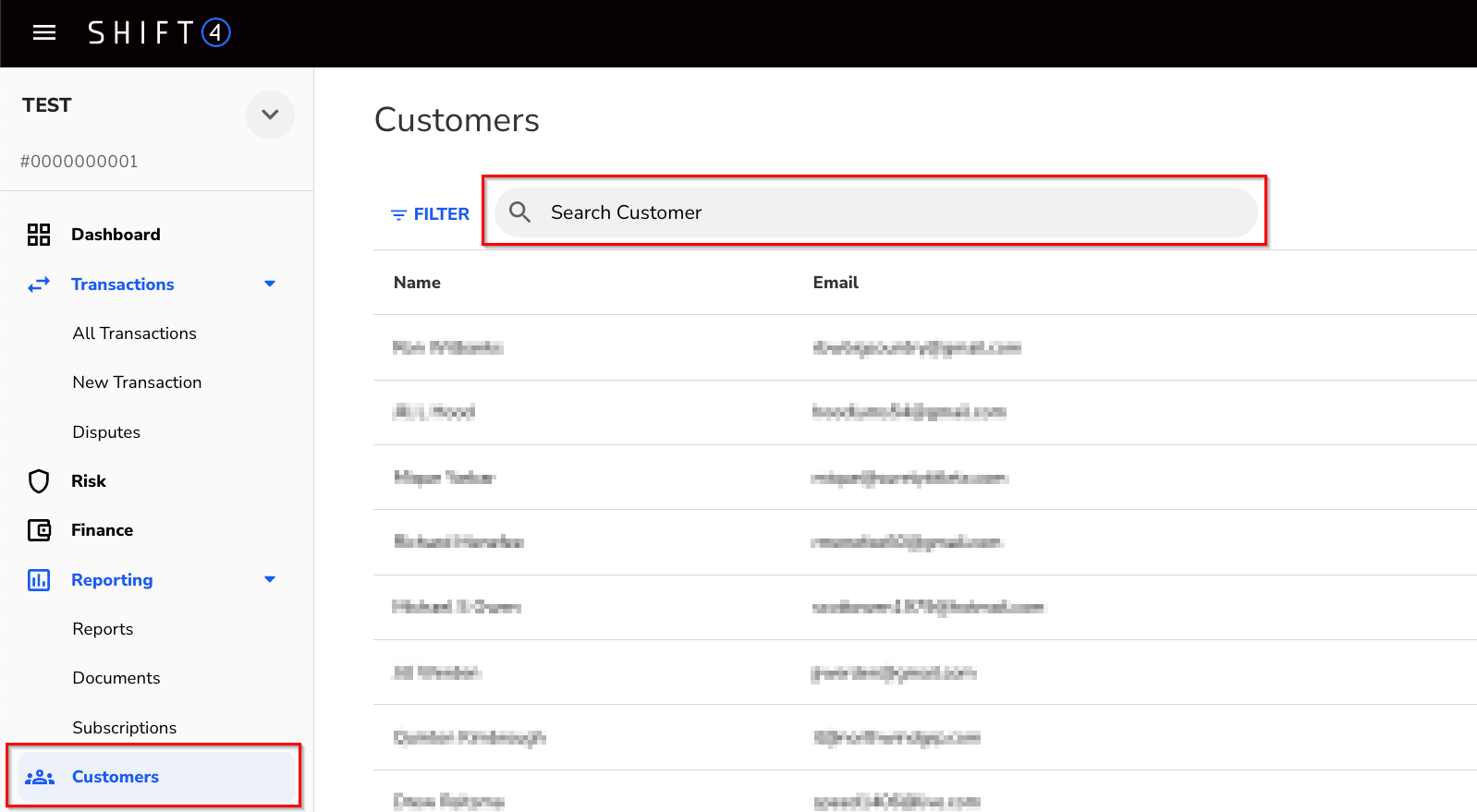This screenshot has width=1477, height=812.
Task: Click the Customers people icon
Action: point(40,777)
